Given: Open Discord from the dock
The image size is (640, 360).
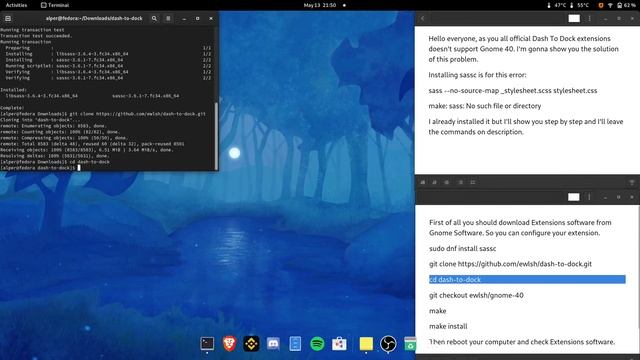Looking at the screenshot, I should pos(273,344).
